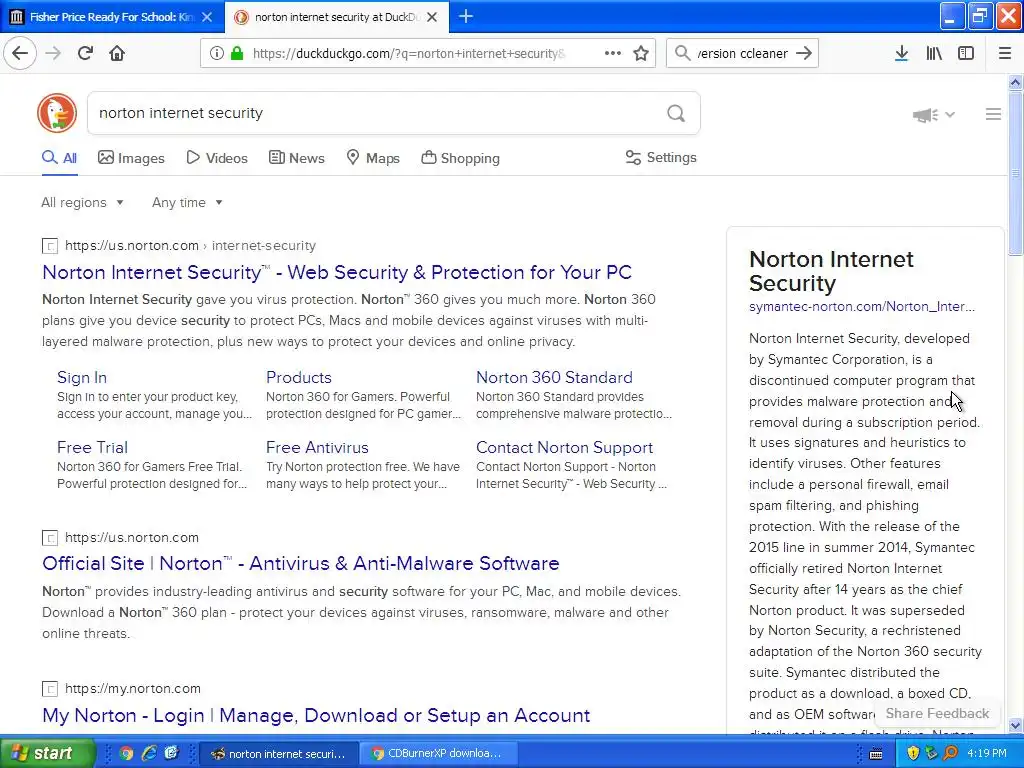Image resolution: width=1024 pixels, height=768 pixels.
Task: Submit search with arrow in search box
Action: coord(804,53)
